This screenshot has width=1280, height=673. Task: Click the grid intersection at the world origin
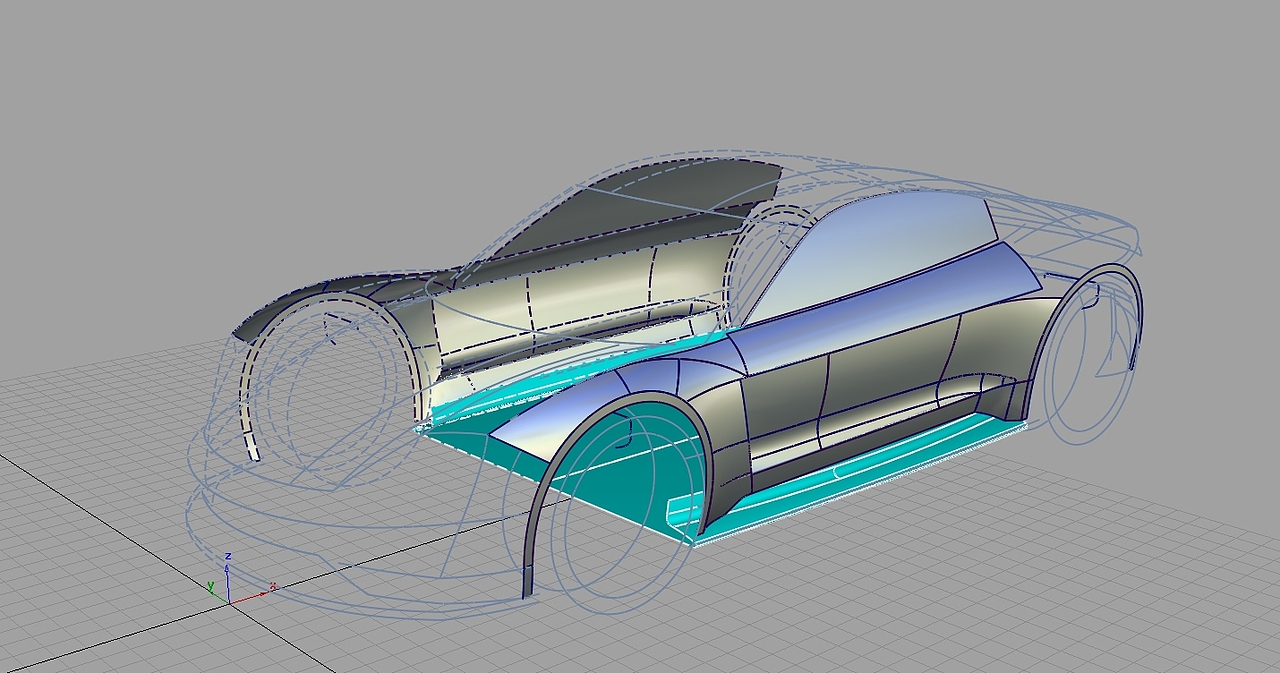[230, 604]
